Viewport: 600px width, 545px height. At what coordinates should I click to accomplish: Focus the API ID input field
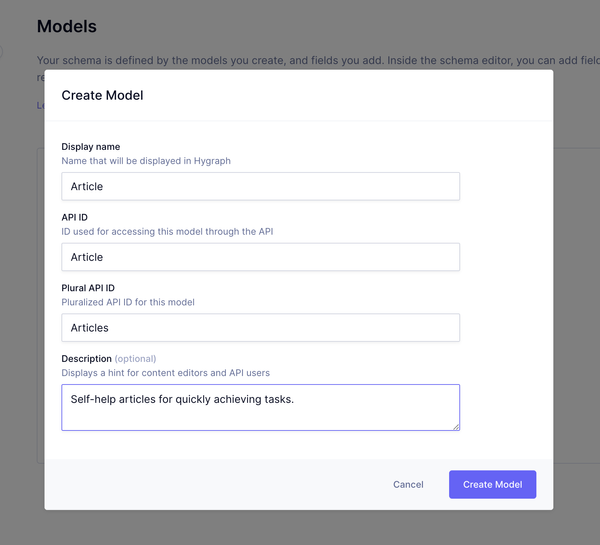click(261, 257)
